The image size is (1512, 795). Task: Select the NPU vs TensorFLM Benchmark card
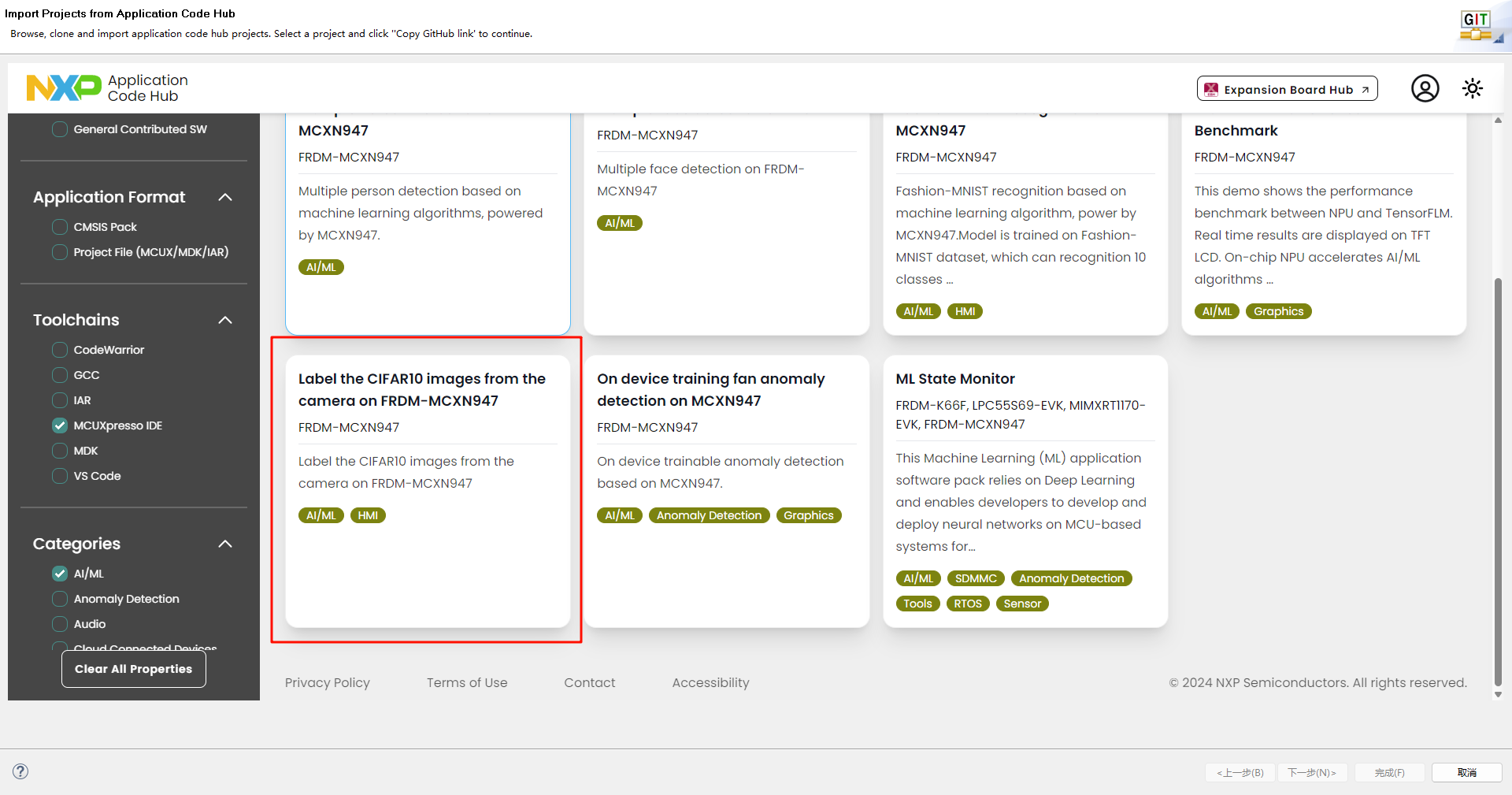pos(1324,224)
